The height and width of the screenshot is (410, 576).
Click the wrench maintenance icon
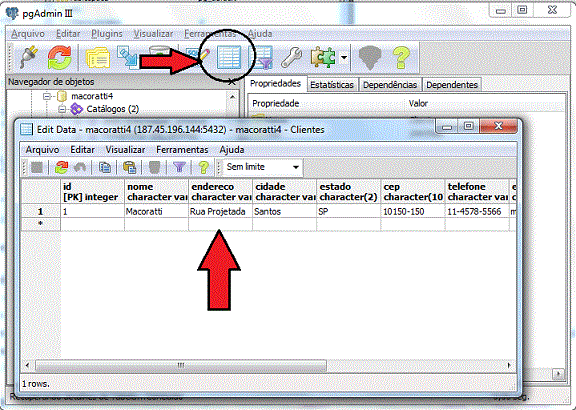tap(291, 57)
